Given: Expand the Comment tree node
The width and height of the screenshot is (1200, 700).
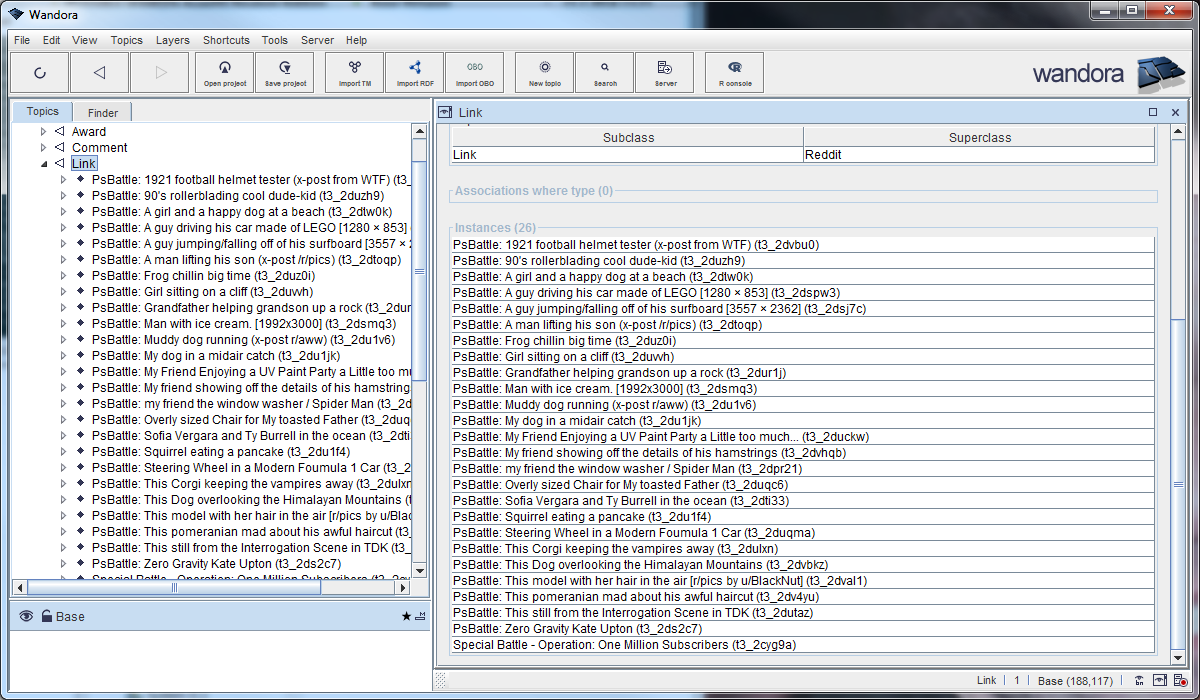Looking at the screenshot, I should pyautogui.click(x=43, y=148).
